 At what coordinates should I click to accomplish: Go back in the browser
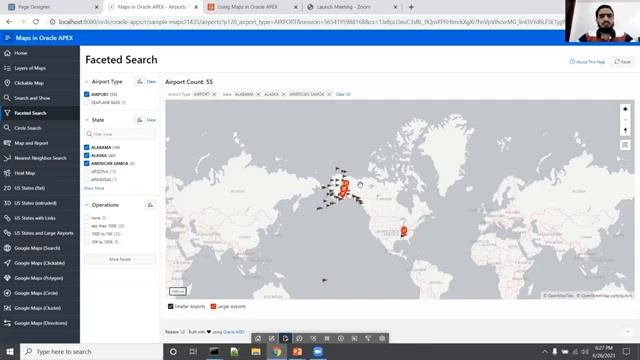click(x=9, y=22)
